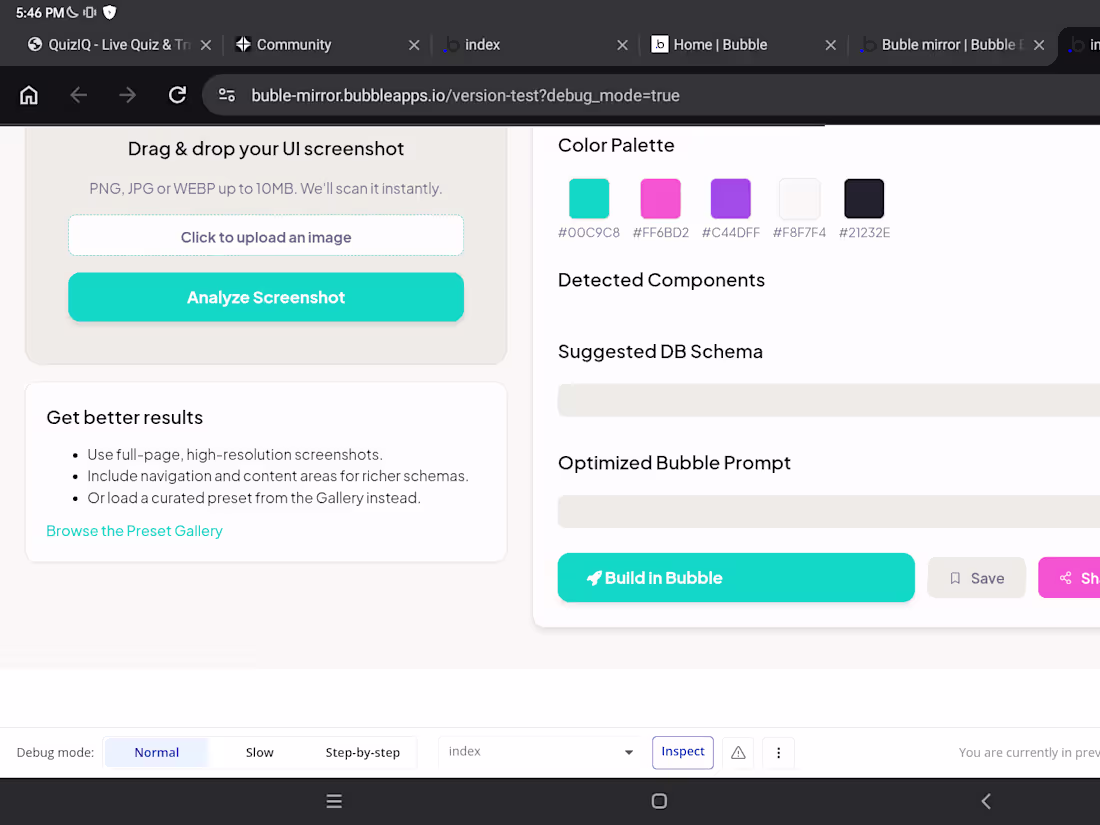This screenshot has height=825, width=1100.
Task: Click the Inspect button
Action: point(683,752)
